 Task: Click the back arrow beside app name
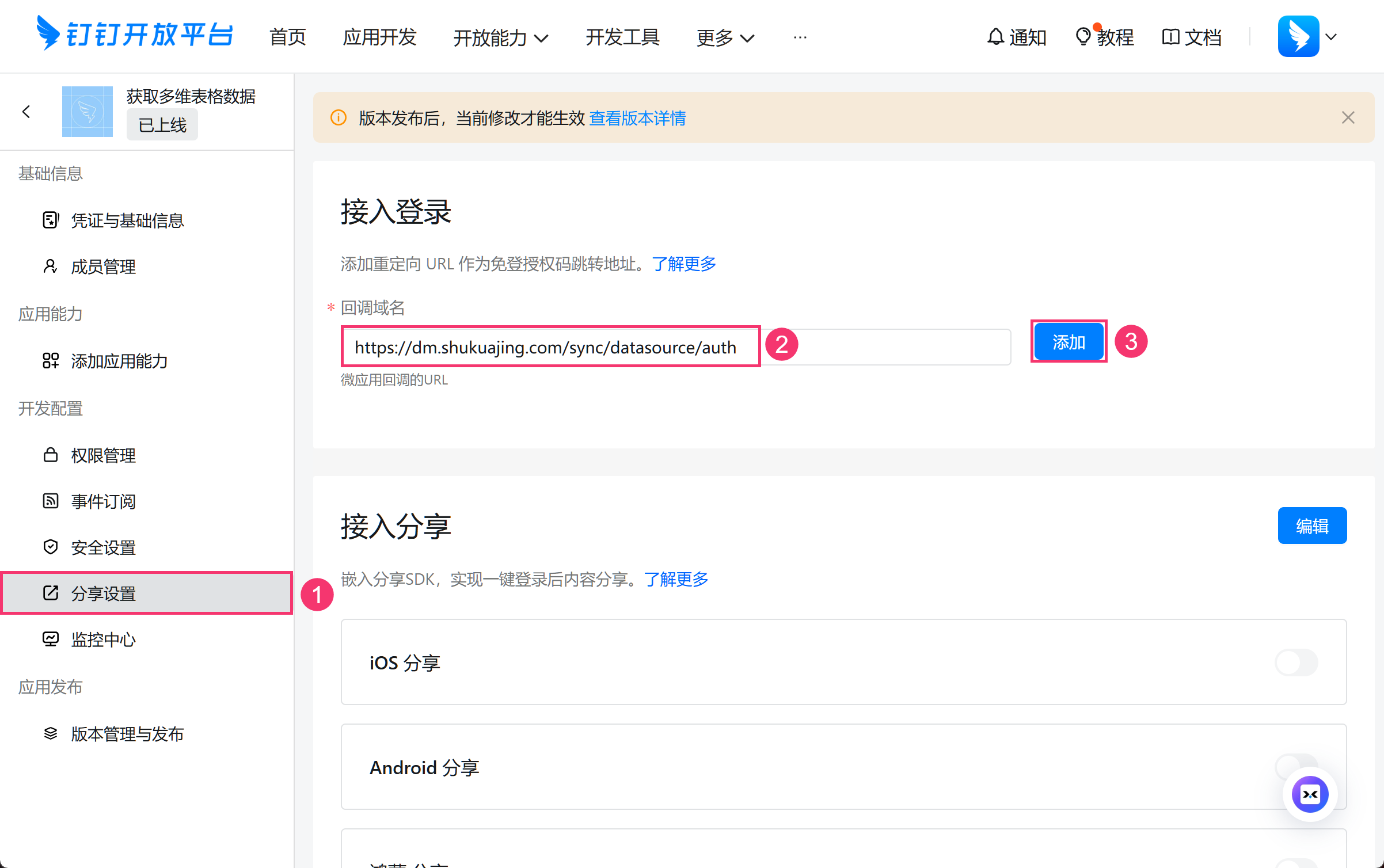[26, 112]
